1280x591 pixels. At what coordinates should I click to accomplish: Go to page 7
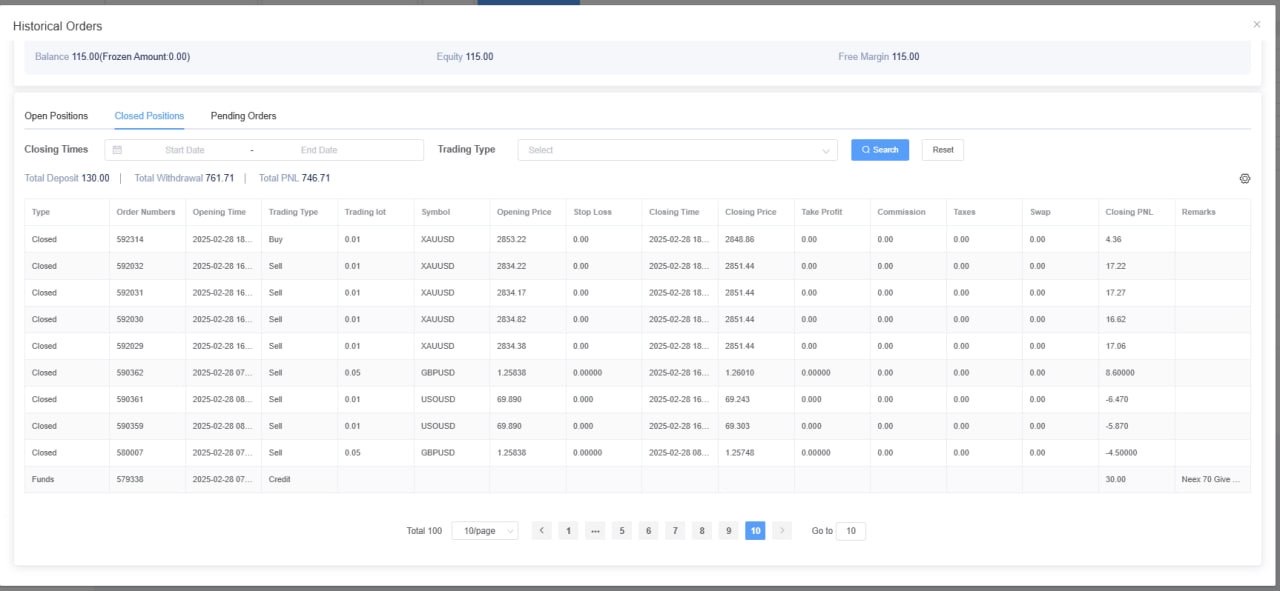(x=675, y=531)
